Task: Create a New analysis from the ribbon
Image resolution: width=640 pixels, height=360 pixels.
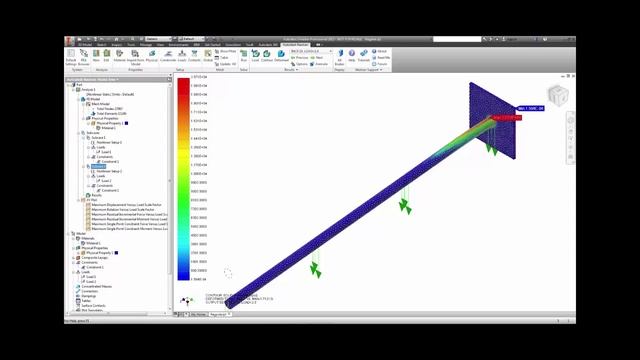Action: click(x=96, y=56)
